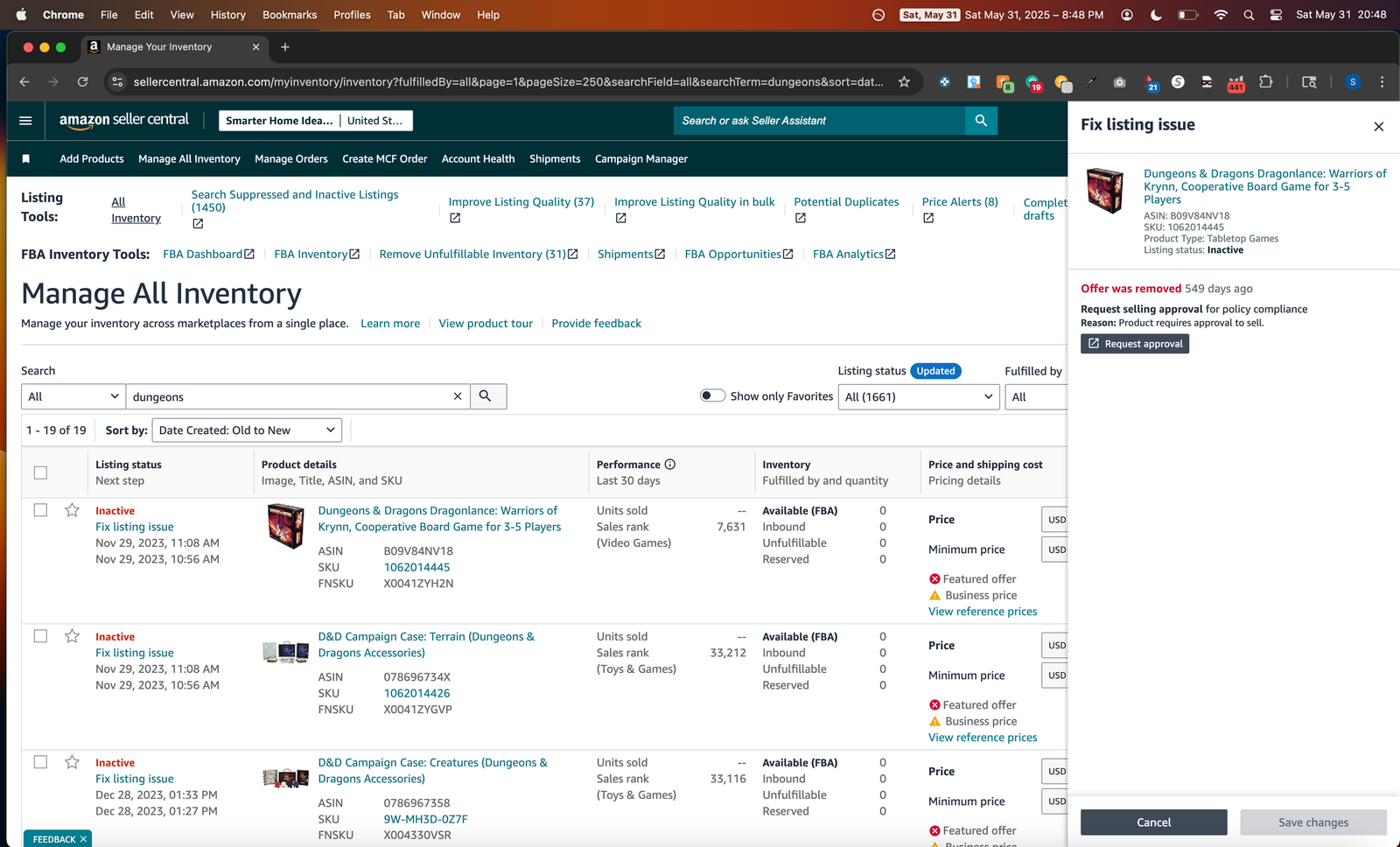The width and height of the screenshot is (1400, 847).
Task: Select the Campaign Case Creatures row checkbox
Action: coord(40,762)
